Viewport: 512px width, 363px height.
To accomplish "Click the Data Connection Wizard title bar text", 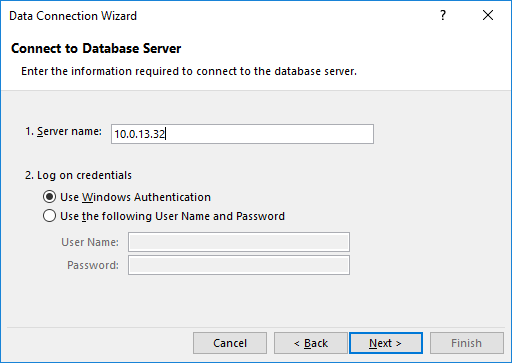I will 73,16.
